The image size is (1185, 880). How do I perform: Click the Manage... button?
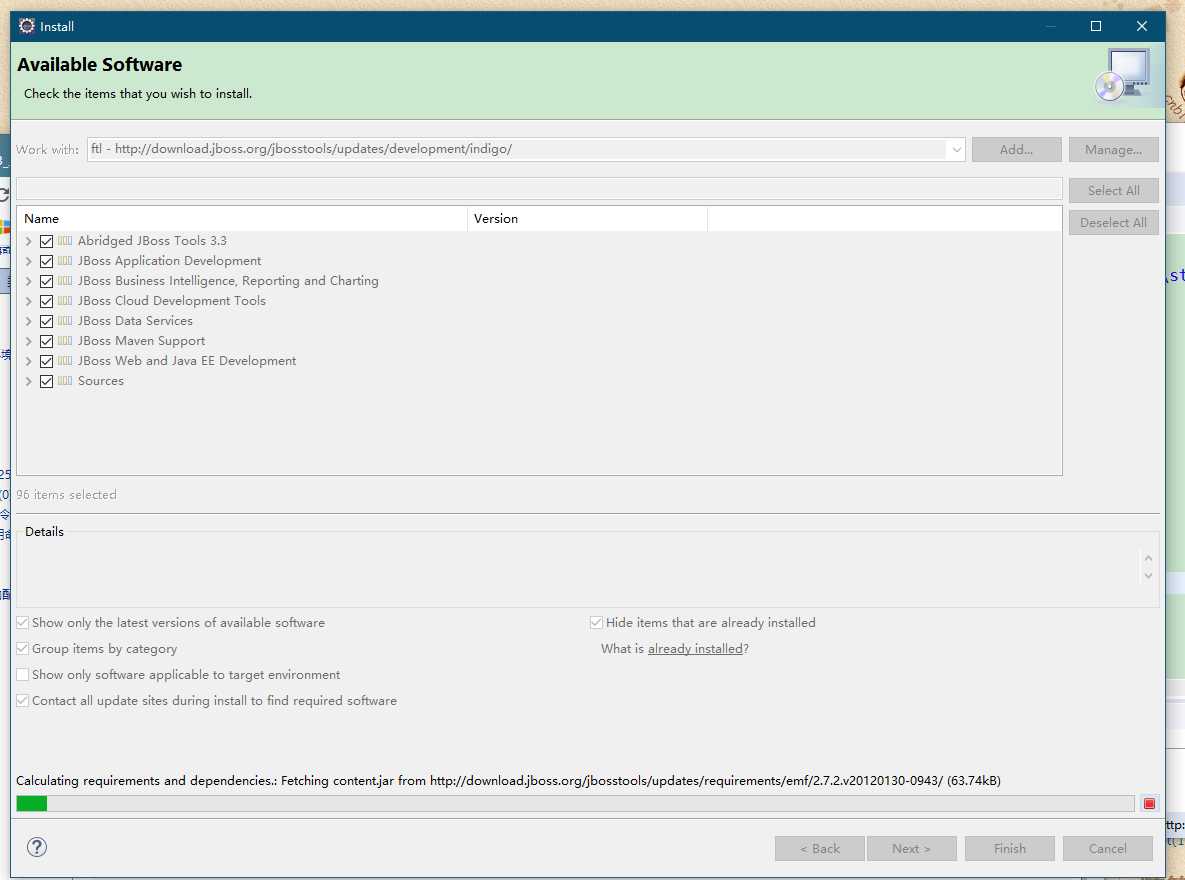click(1113, 150)
